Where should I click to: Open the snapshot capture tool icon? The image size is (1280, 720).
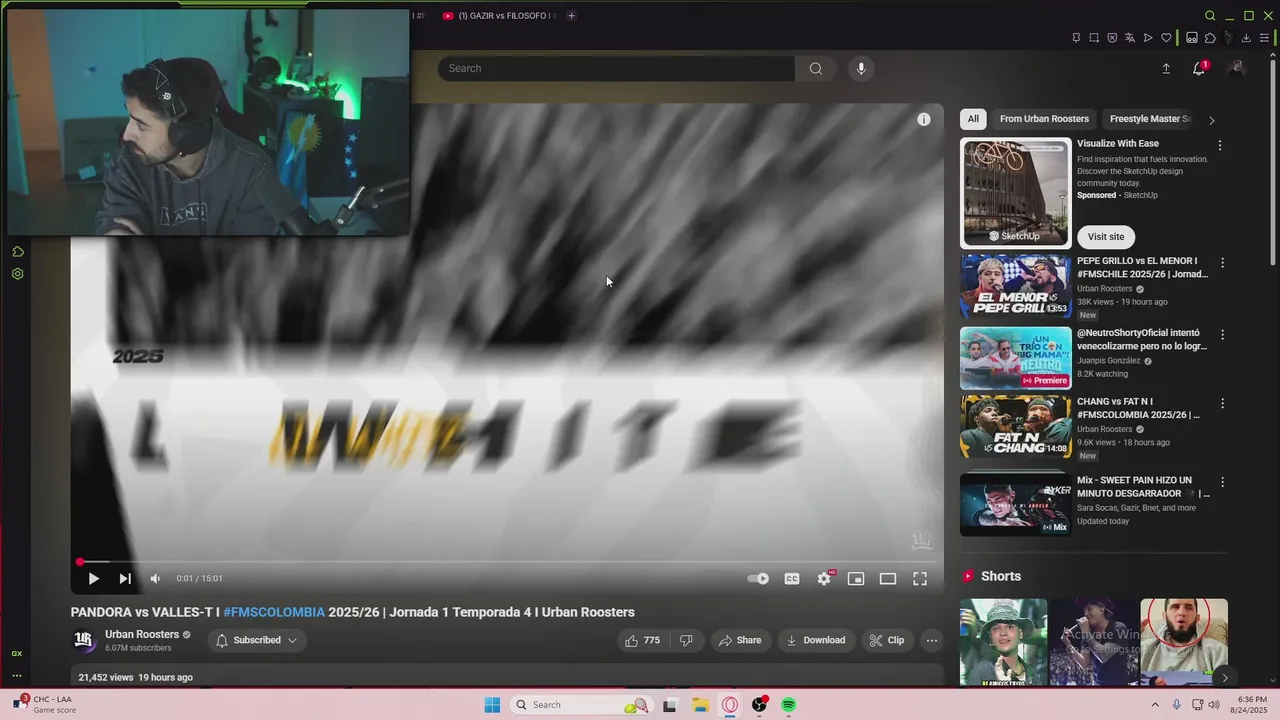tap(1094, 38)
